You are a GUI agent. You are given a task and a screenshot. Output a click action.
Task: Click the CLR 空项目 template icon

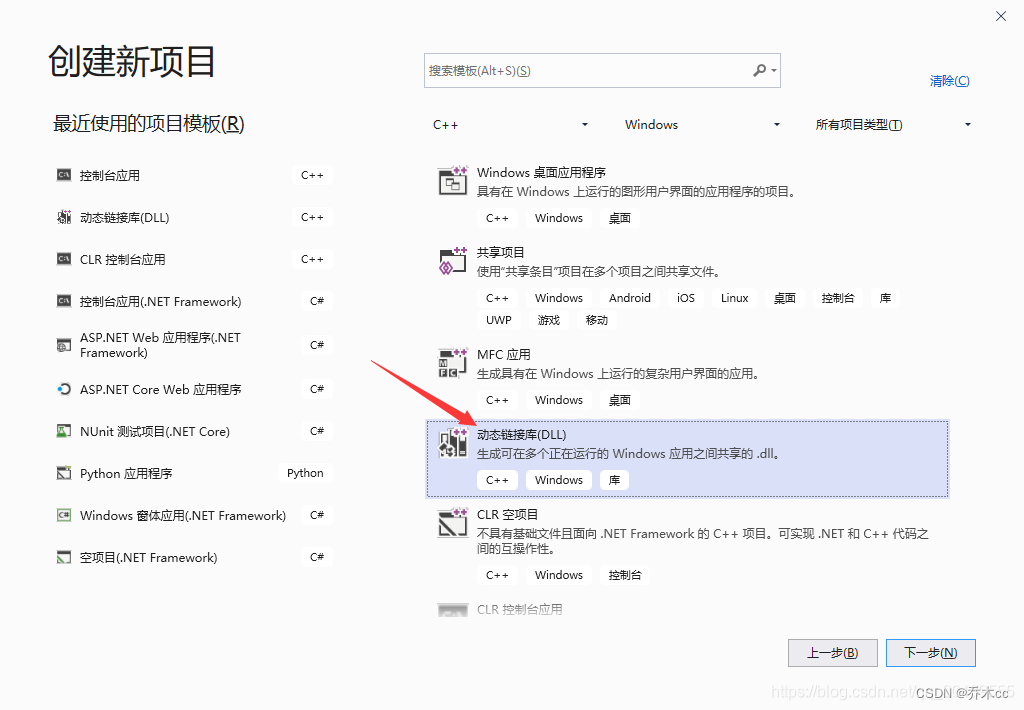tap(453, 523)
